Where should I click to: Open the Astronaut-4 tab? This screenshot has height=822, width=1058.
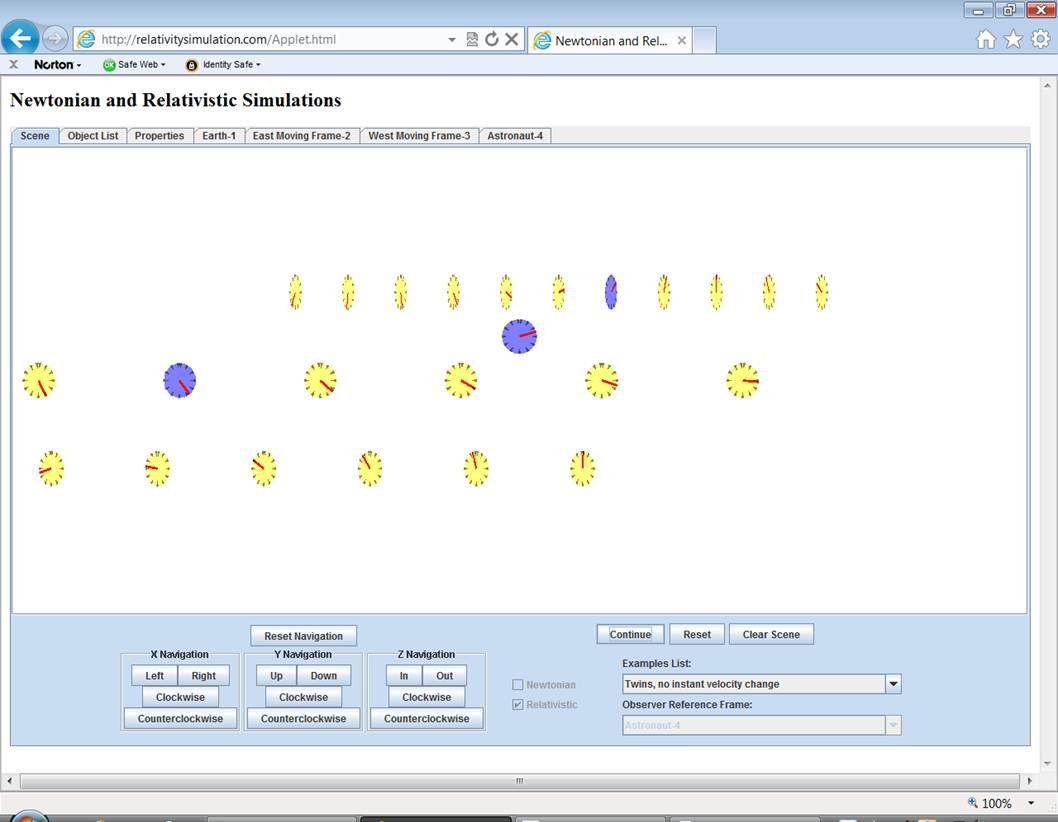515,136
